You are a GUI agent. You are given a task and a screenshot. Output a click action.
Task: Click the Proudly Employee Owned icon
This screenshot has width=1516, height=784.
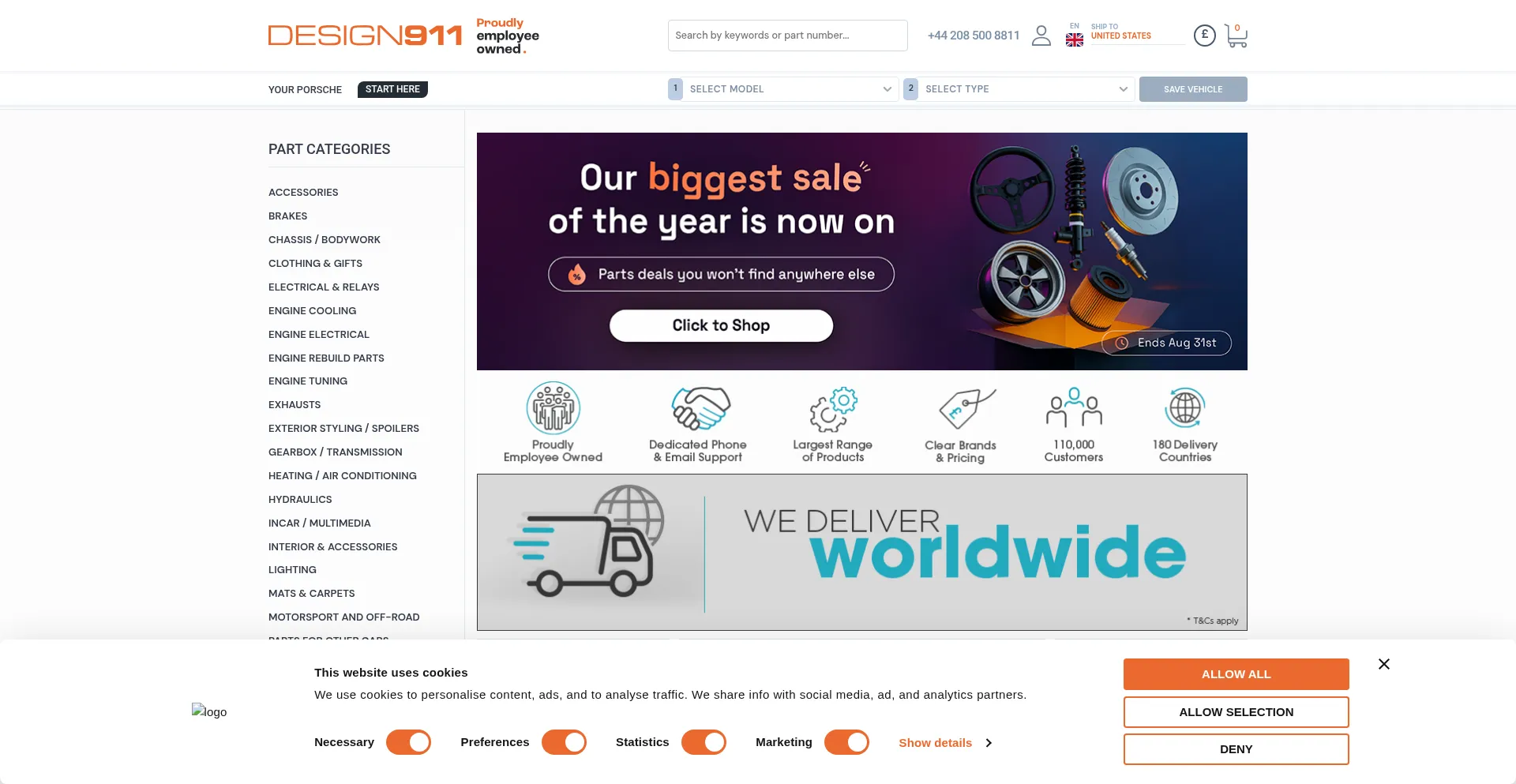point(553,408)
